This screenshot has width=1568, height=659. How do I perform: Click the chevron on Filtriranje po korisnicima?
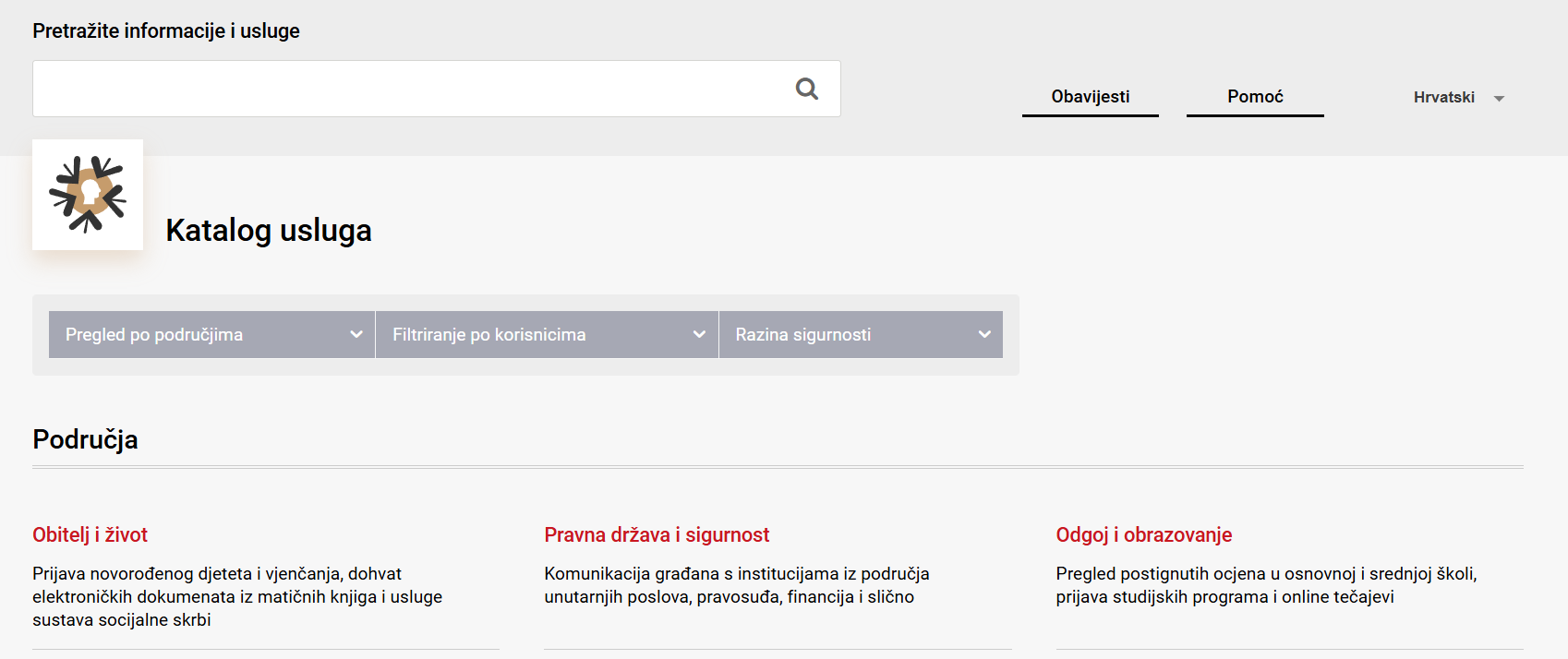[699, 334]
